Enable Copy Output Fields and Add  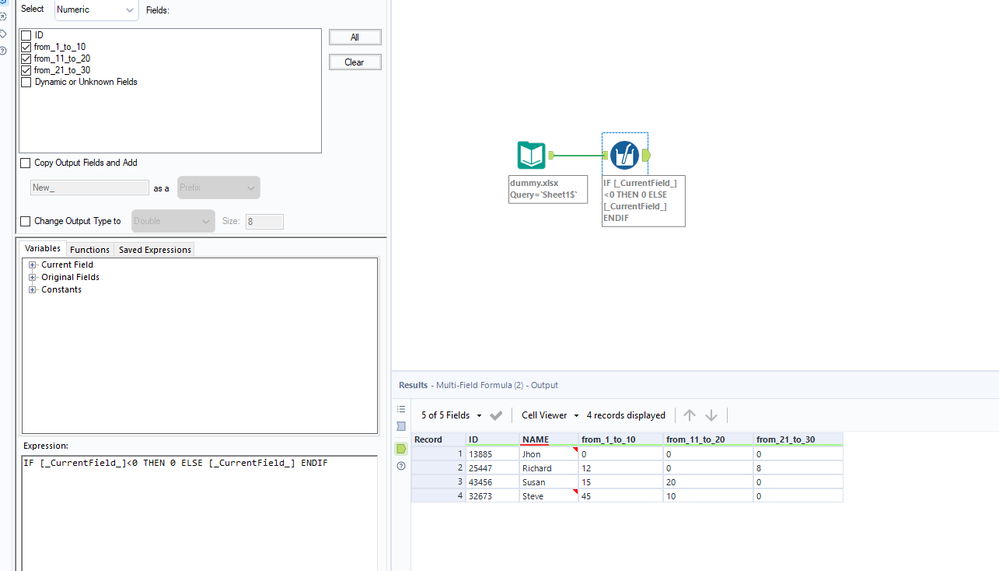pyautogui.click(x=25, y=163)
